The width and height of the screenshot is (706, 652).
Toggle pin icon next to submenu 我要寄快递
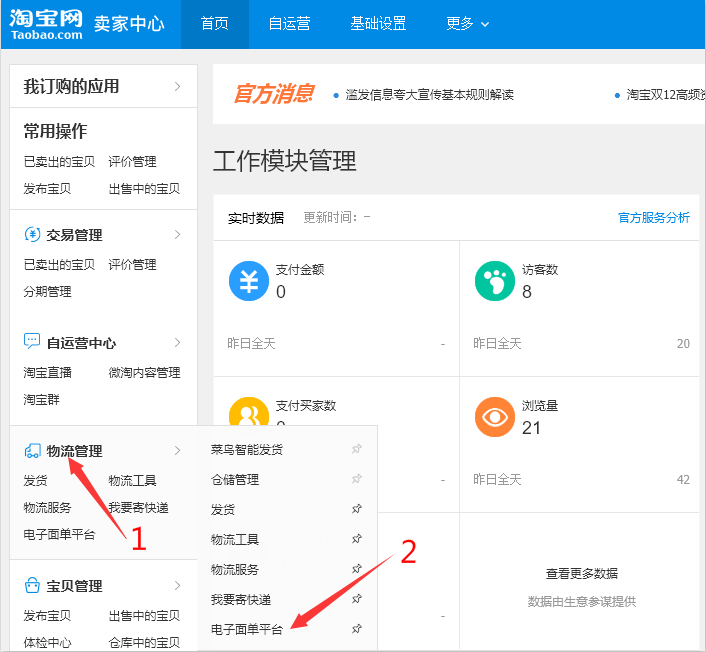pyautogui.click(x=357, y=599)
